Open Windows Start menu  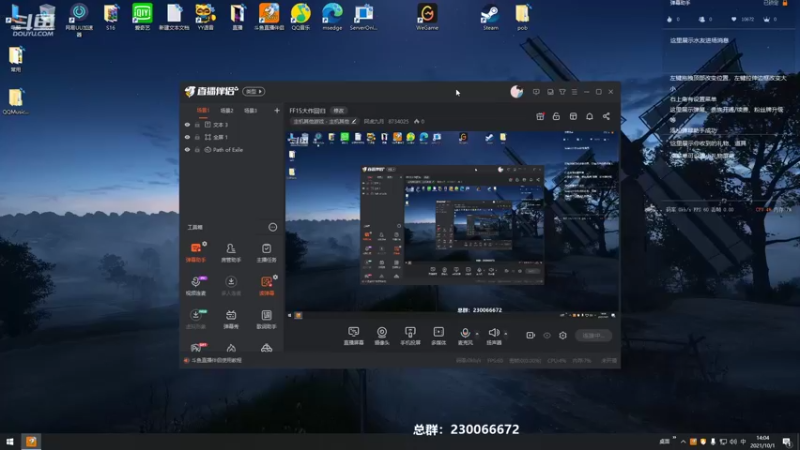tap(10, 441)
